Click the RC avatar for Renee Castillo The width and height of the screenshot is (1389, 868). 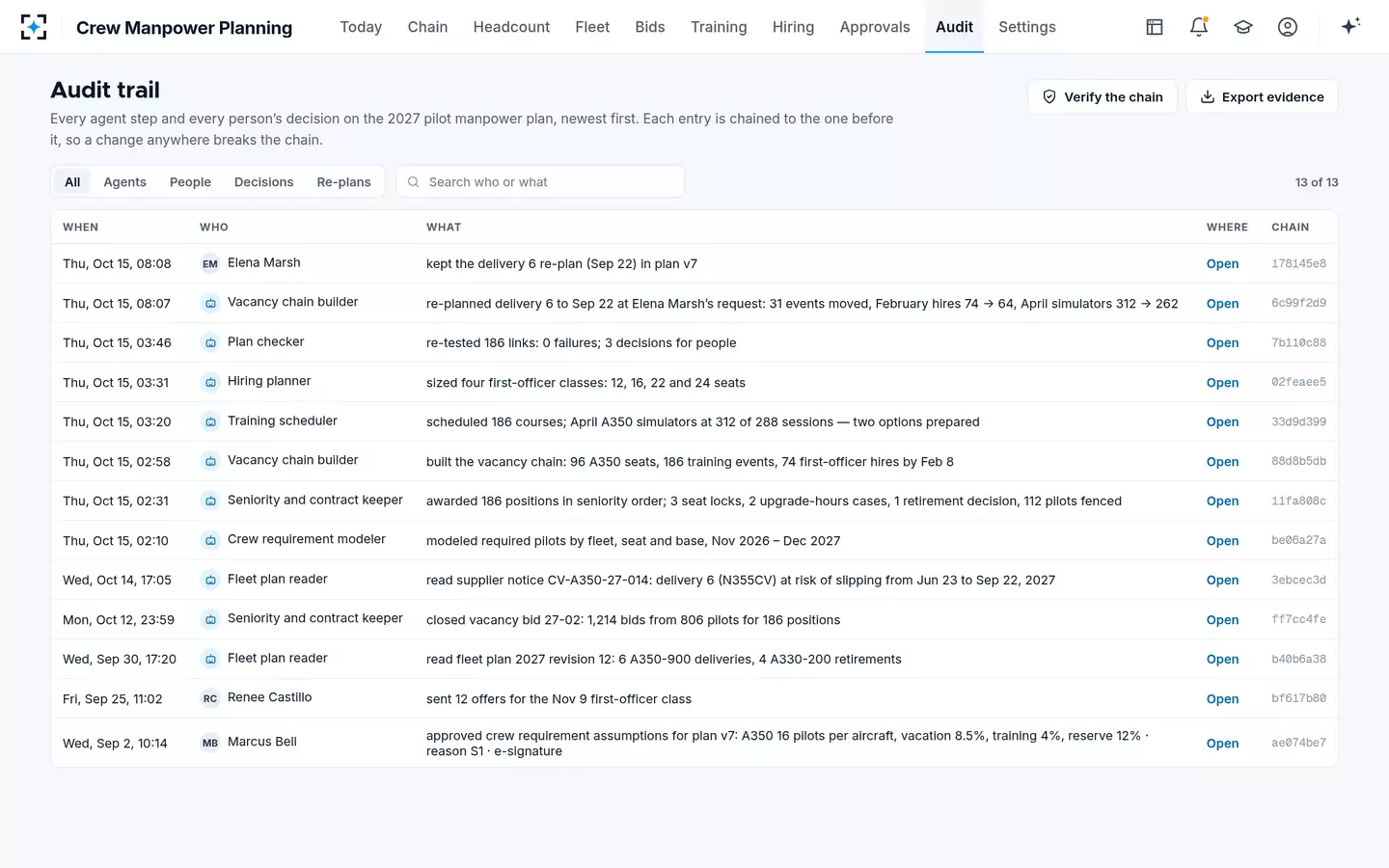point(210,698)
